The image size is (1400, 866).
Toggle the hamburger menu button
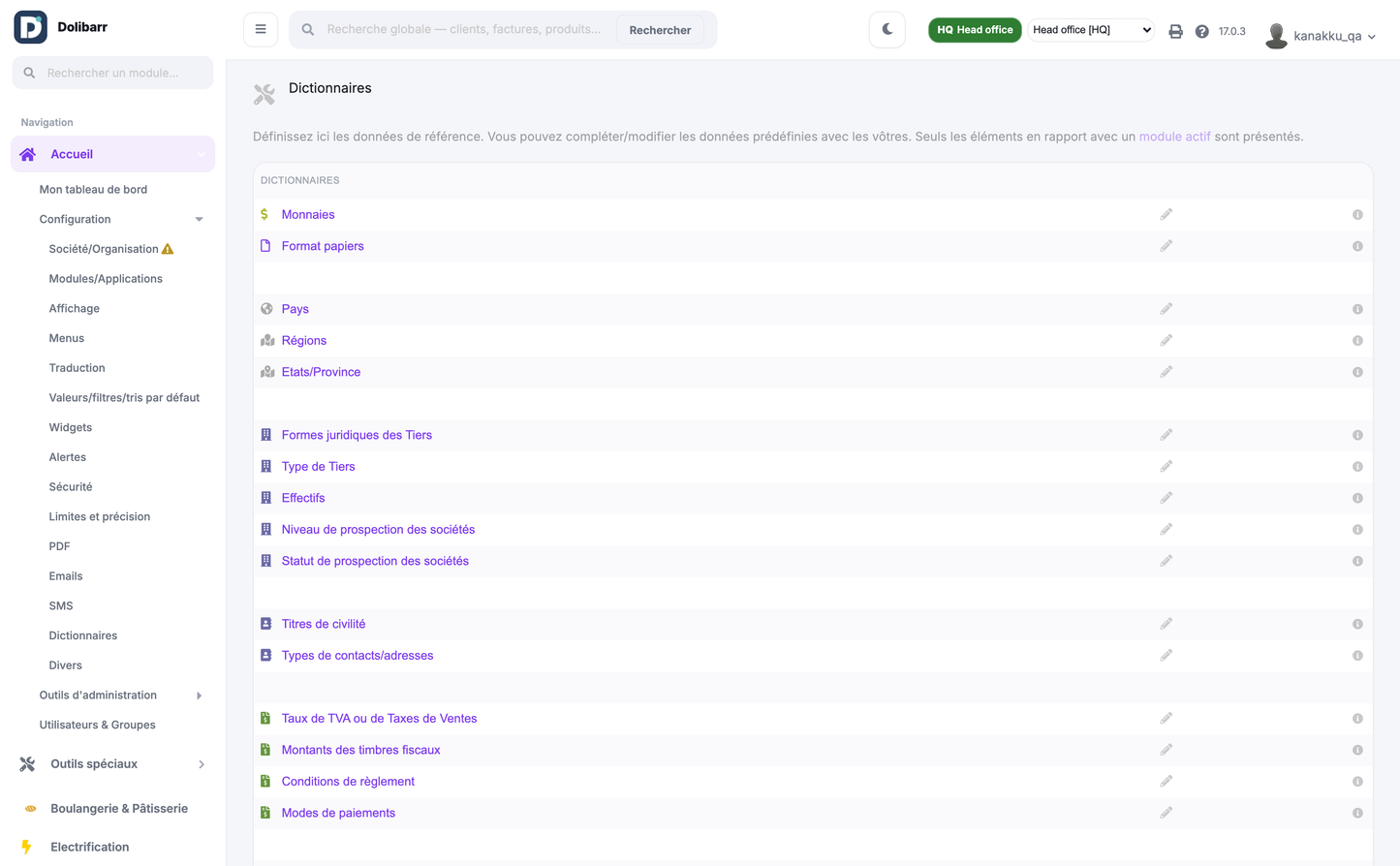[261, 29]
